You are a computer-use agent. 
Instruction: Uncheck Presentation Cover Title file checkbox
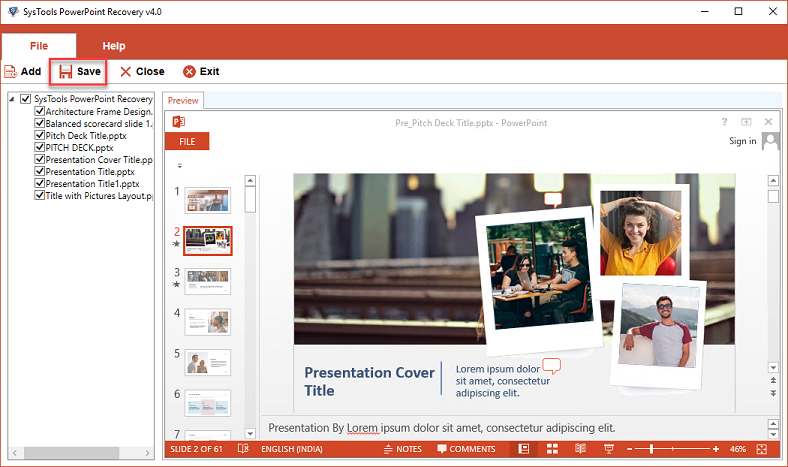pyautogui.click(x=39, y=159)
